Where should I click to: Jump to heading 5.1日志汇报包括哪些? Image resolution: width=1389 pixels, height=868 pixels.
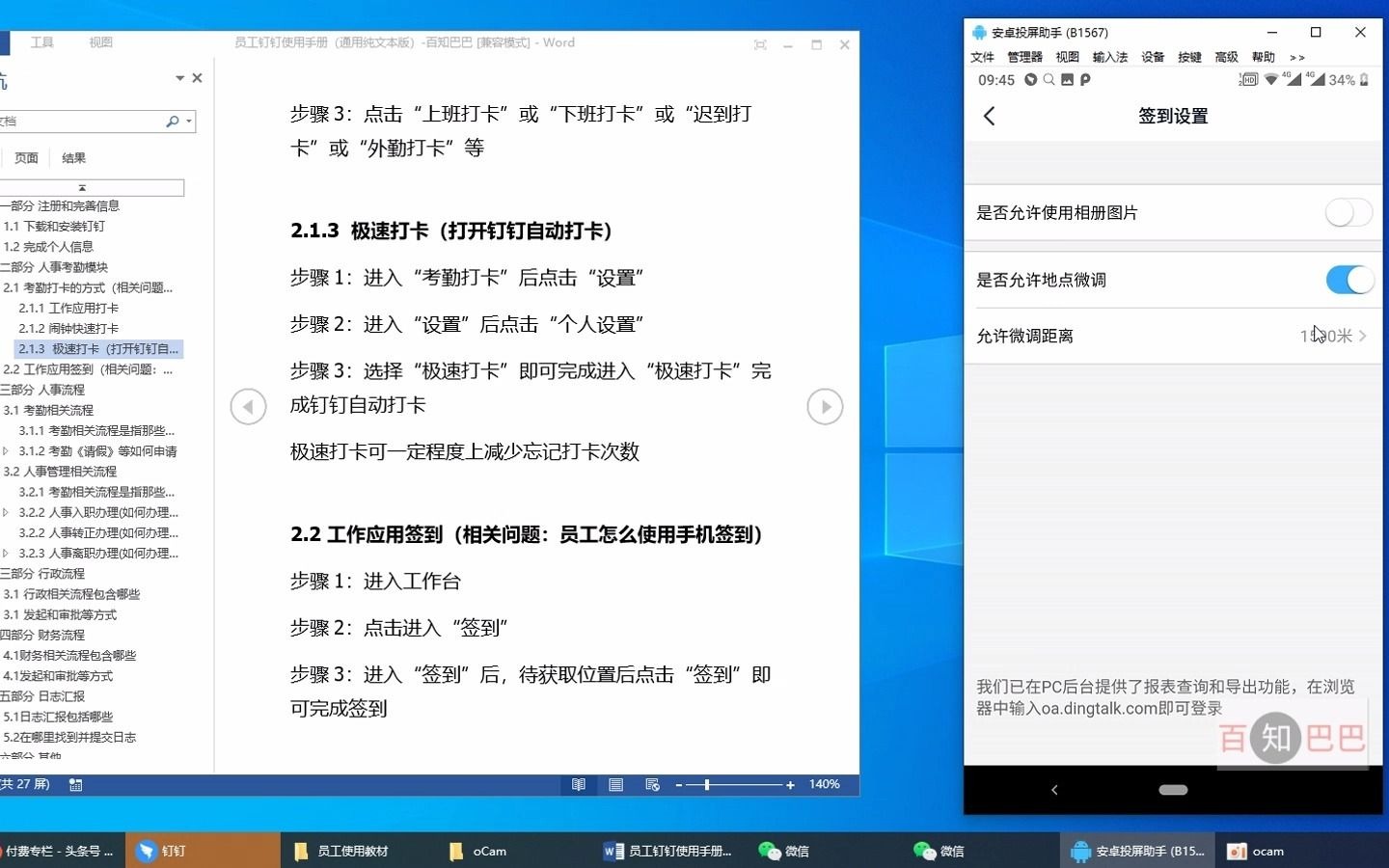click(x=58, y=718)
